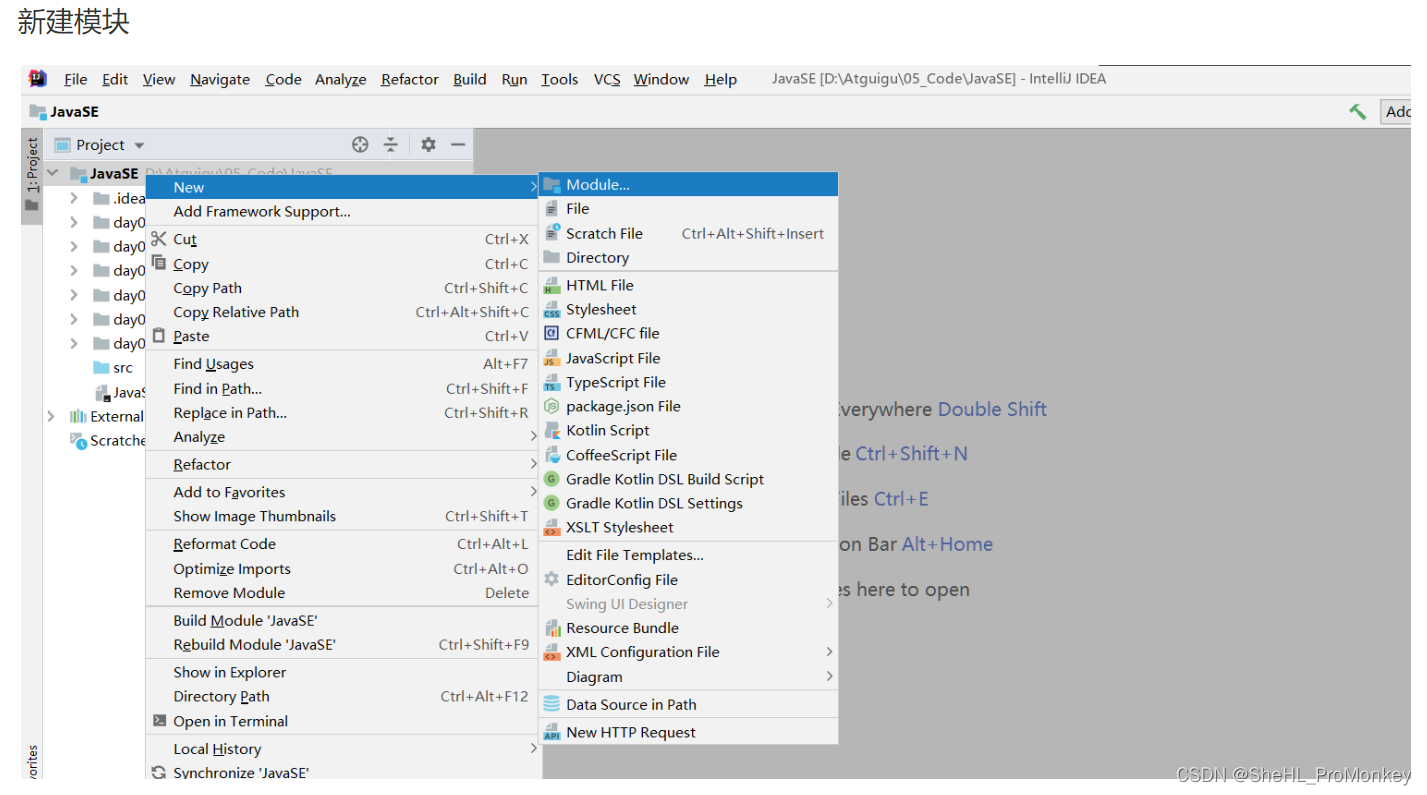This screenshot has width=1427, height=795.
Task: Expand Add to Favorites submenu
Action: 533,492
